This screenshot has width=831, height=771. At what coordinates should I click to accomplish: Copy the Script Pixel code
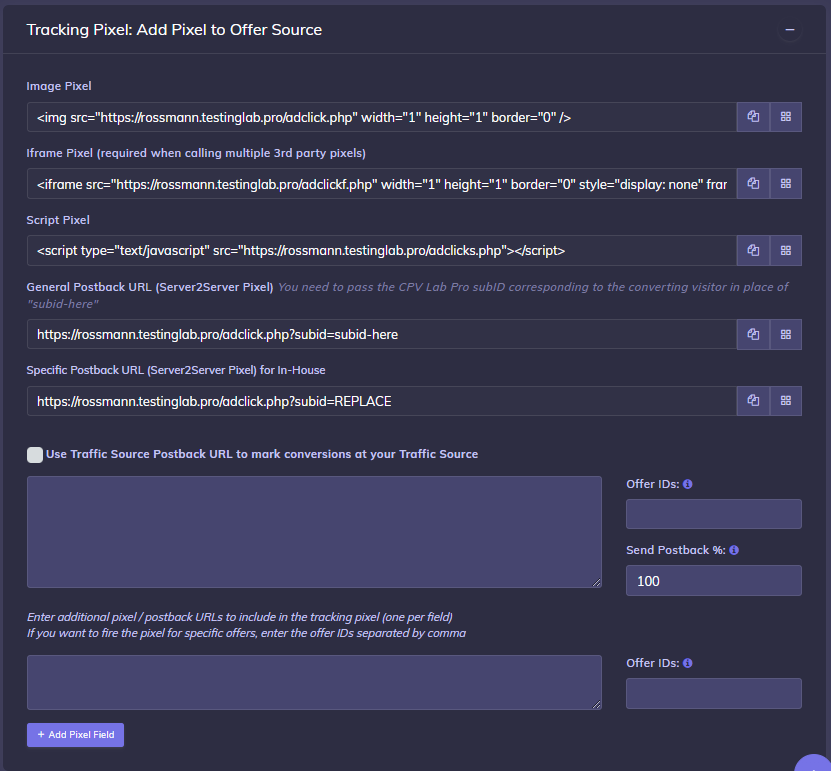[x=754, y=250]
